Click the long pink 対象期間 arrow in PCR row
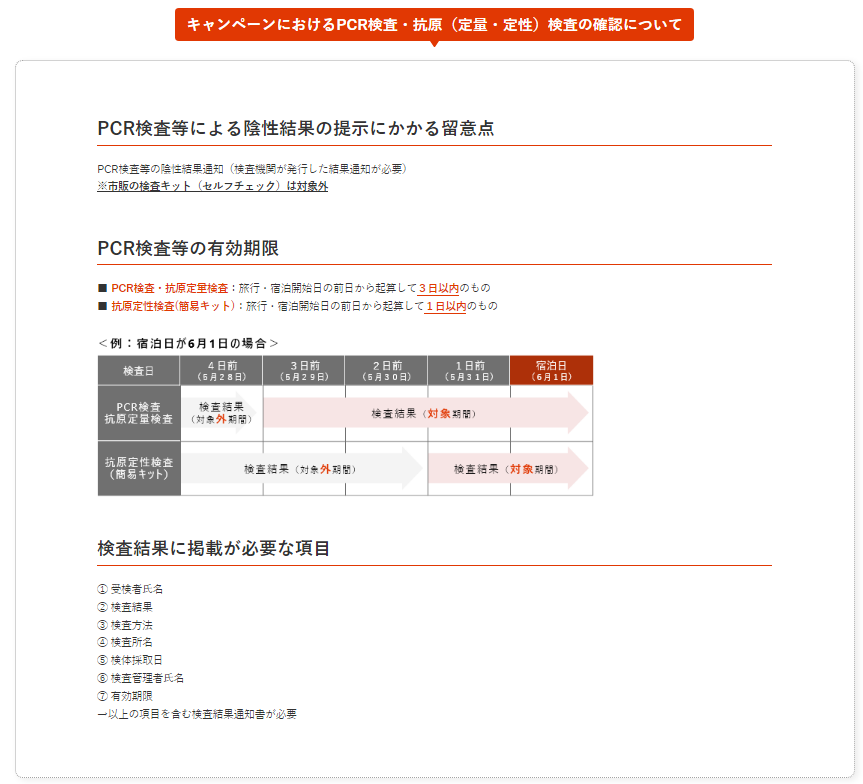 point(423,413)
